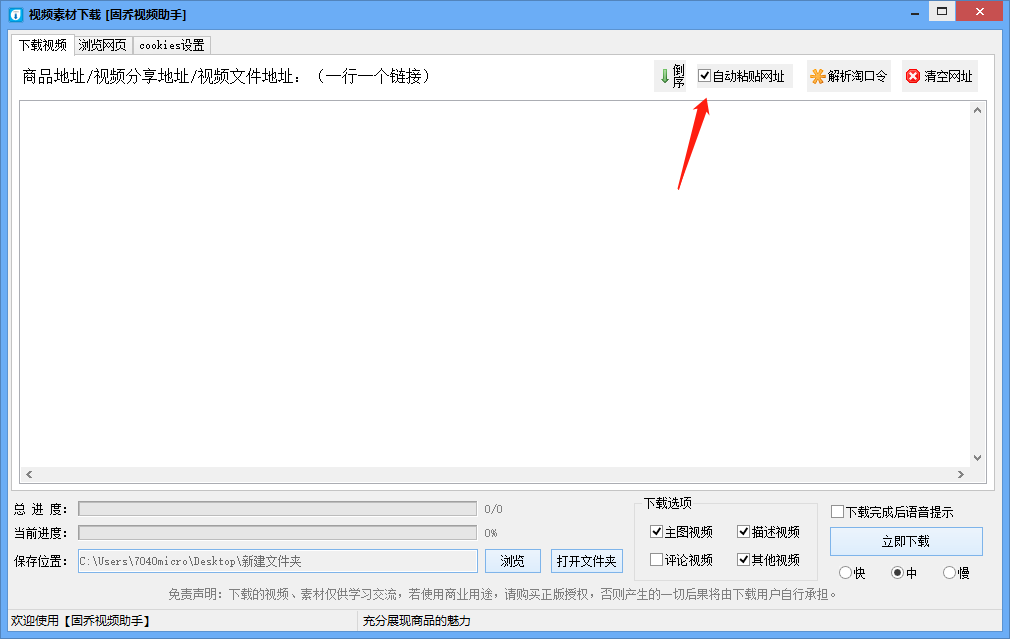Switch to the 浏览网页 tab

(102, 44)
